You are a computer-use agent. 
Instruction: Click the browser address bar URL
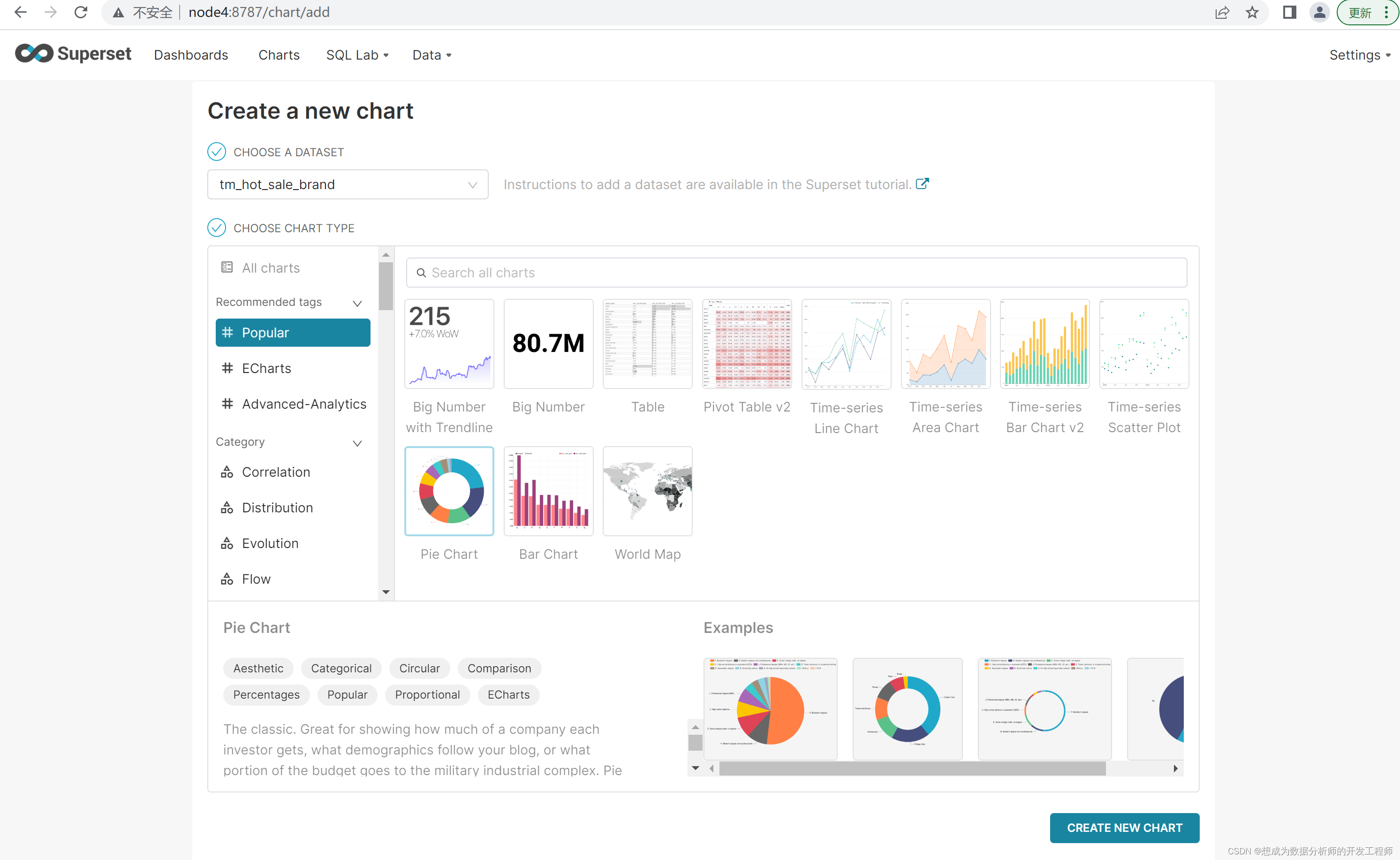point(259,12)
